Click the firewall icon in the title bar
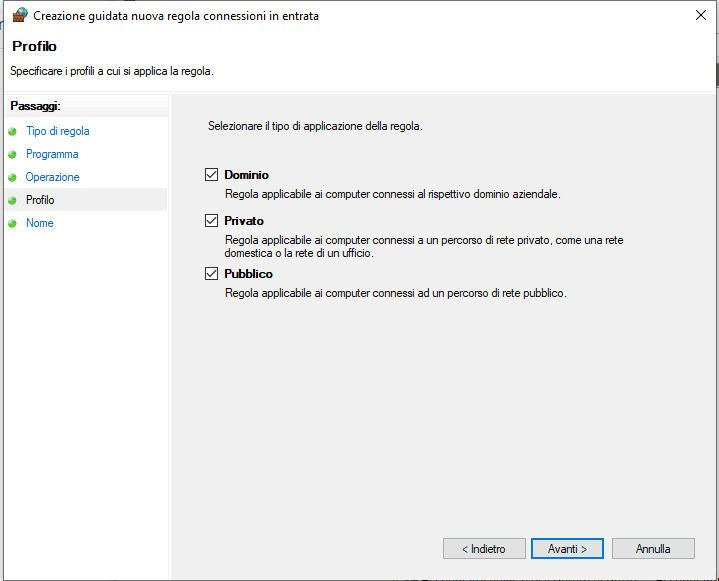Screen dimensions: 719x581 point(19,16)
